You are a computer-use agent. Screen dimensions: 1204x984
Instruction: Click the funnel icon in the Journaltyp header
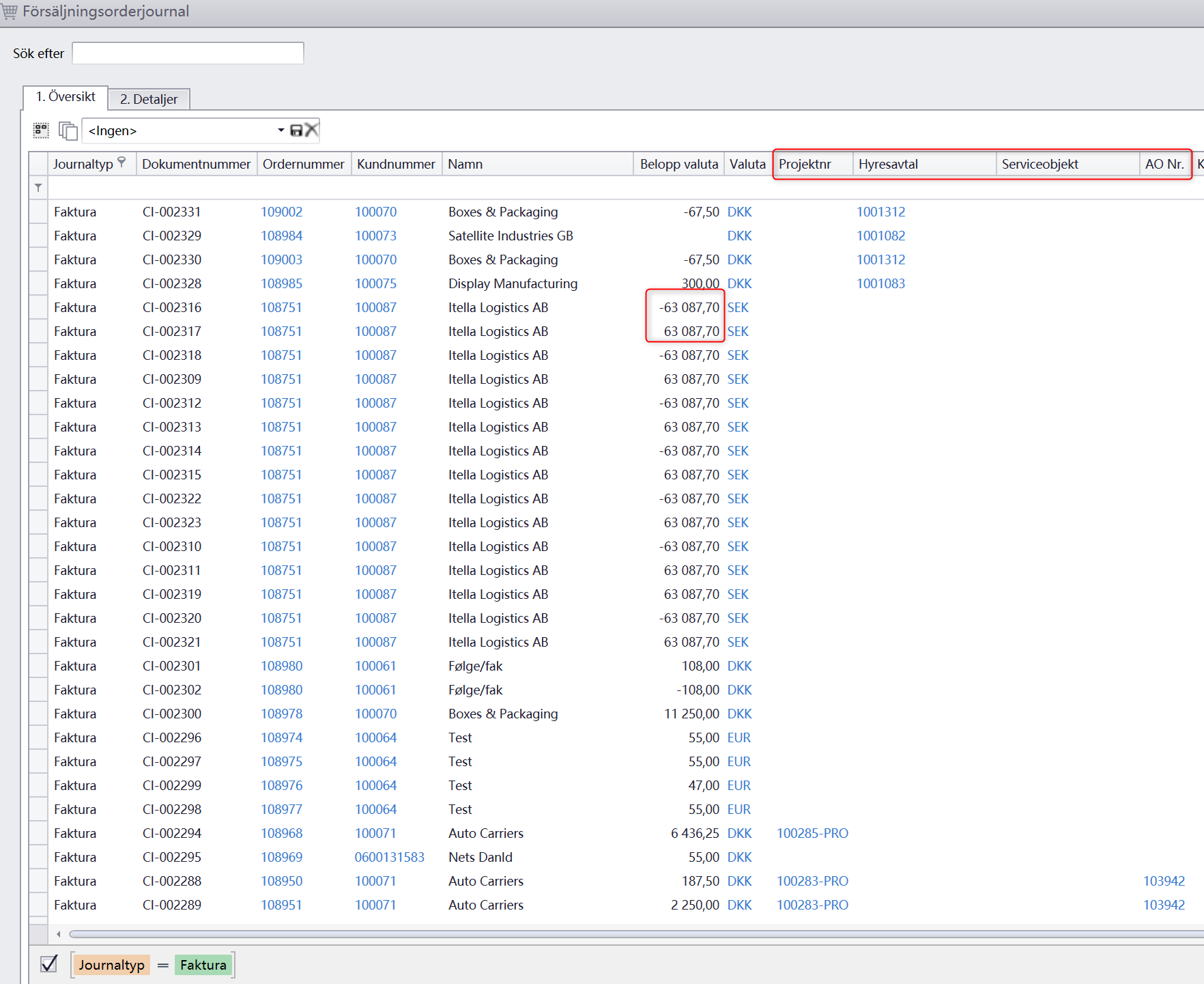[x=121, y=162]
